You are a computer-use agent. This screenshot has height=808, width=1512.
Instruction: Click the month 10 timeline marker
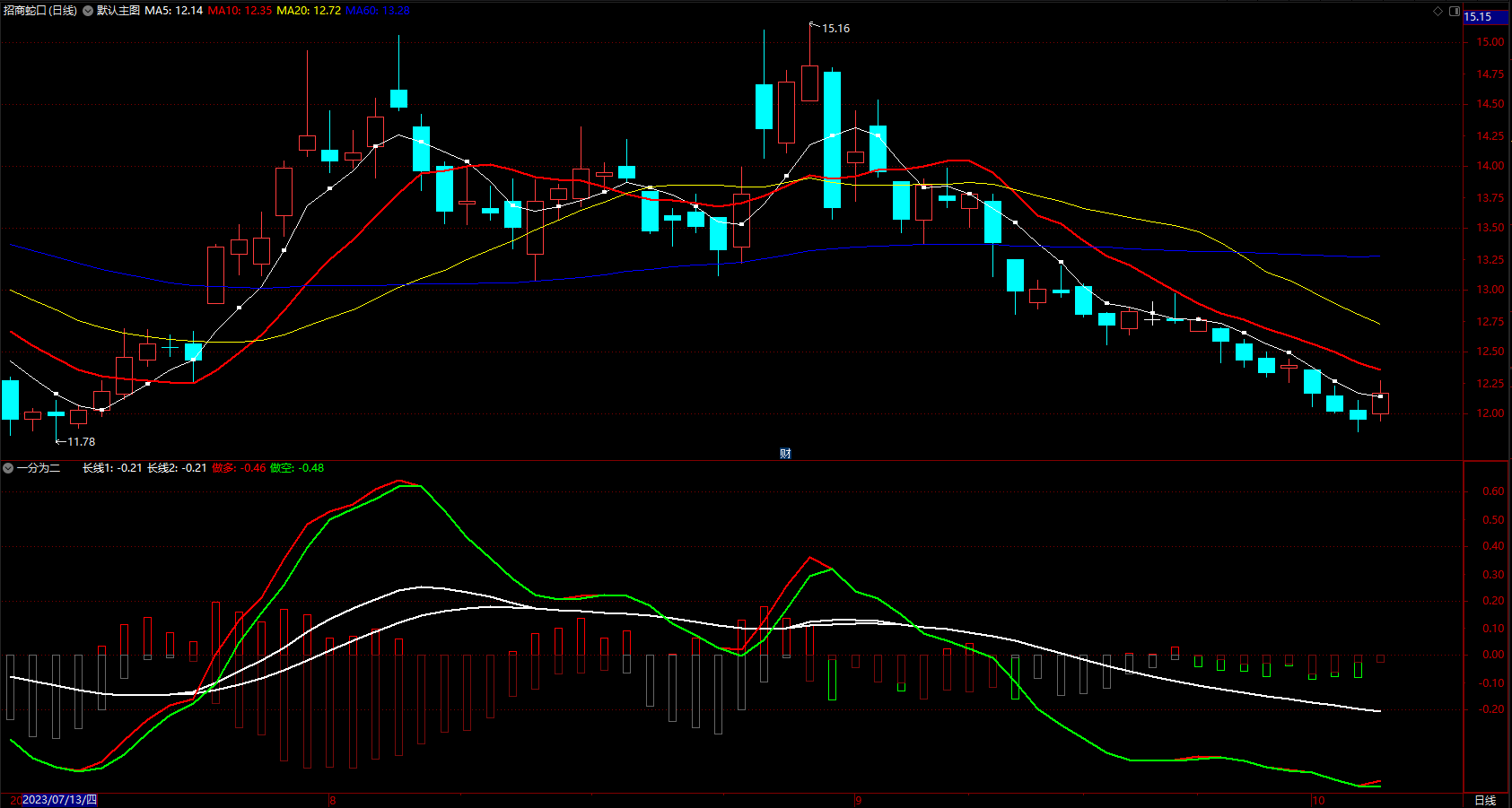tap(1318, 800)
